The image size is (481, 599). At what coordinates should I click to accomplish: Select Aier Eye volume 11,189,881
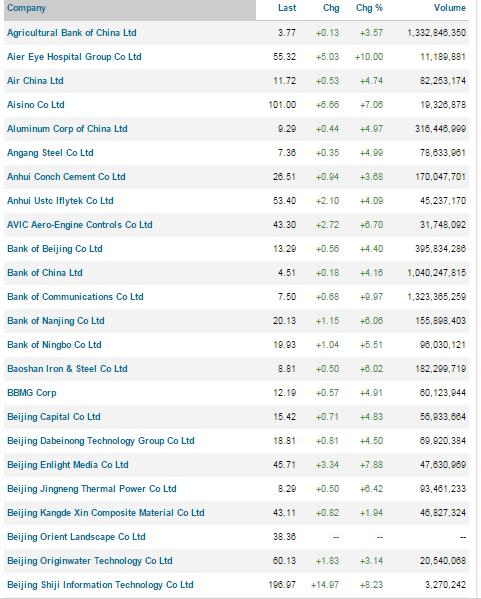443,57
